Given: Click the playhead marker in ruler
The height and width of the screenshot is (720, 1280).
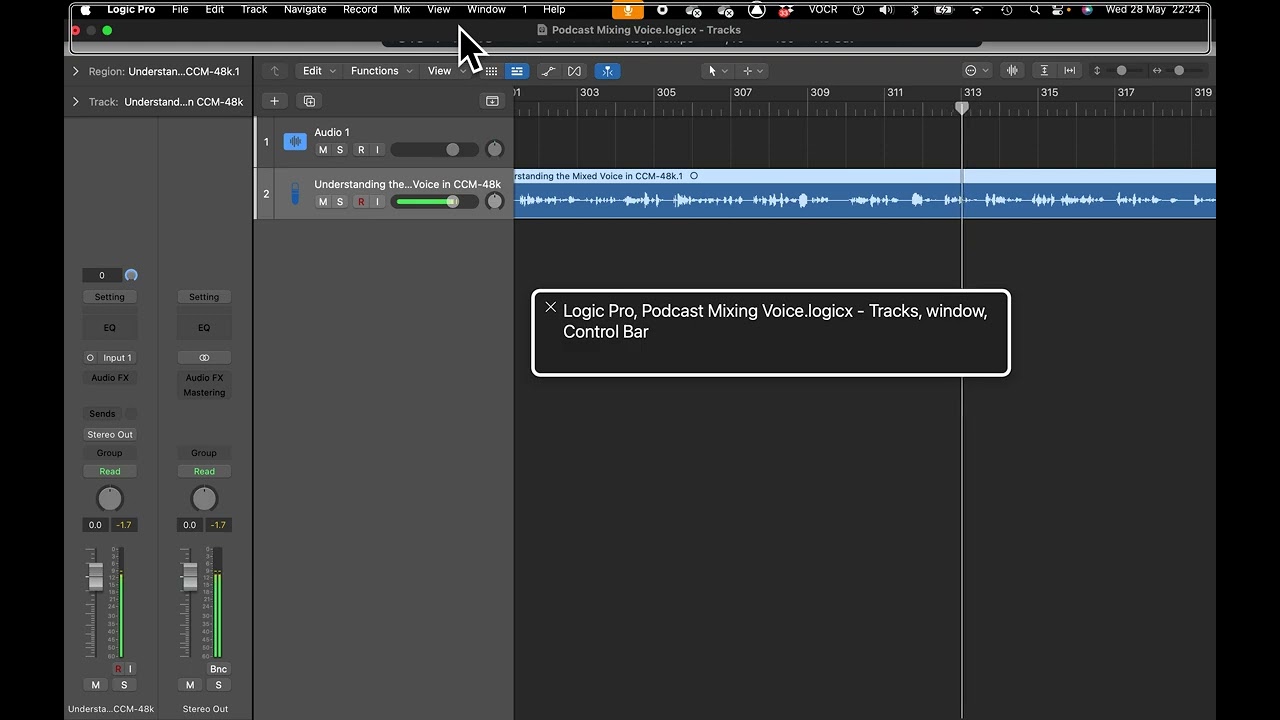Looking at the screenshot, I should [962, 108].
